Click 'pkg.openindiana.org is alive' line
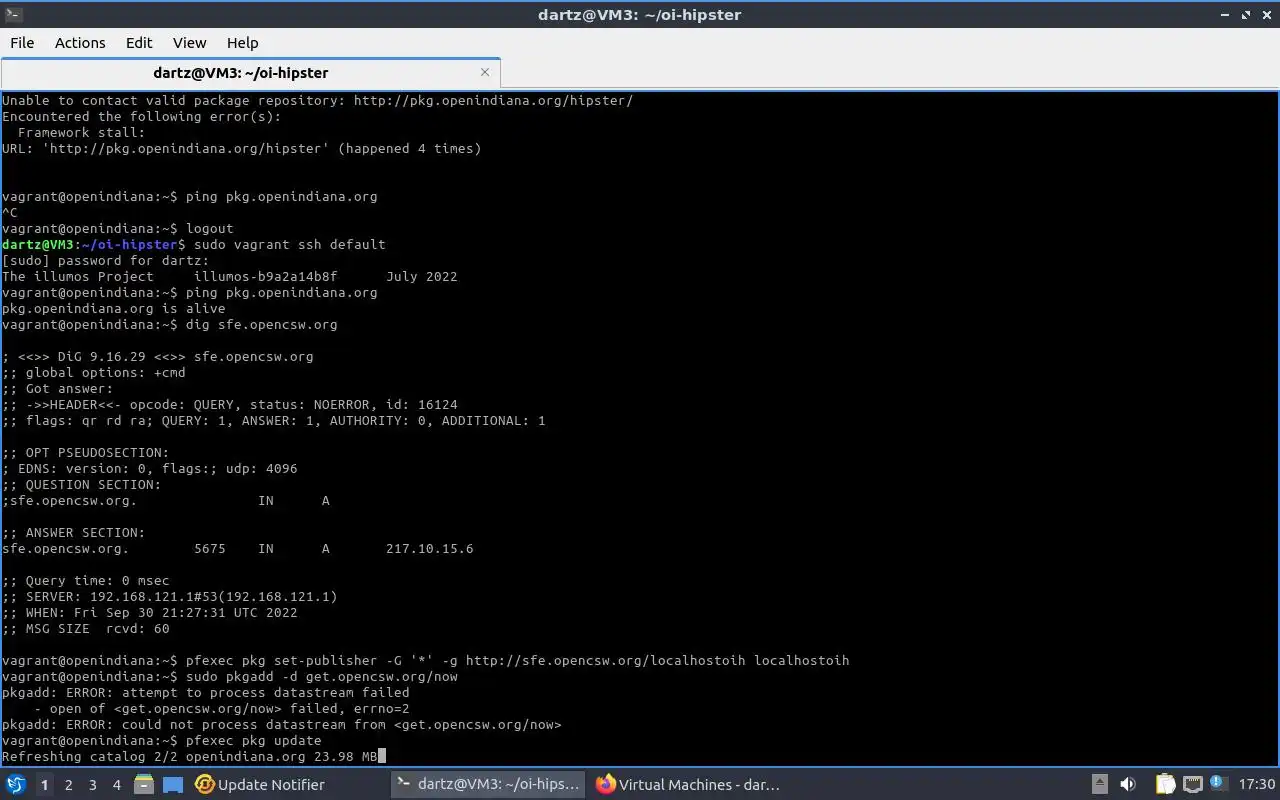The image size is (1280, 800). click(113, 308)
